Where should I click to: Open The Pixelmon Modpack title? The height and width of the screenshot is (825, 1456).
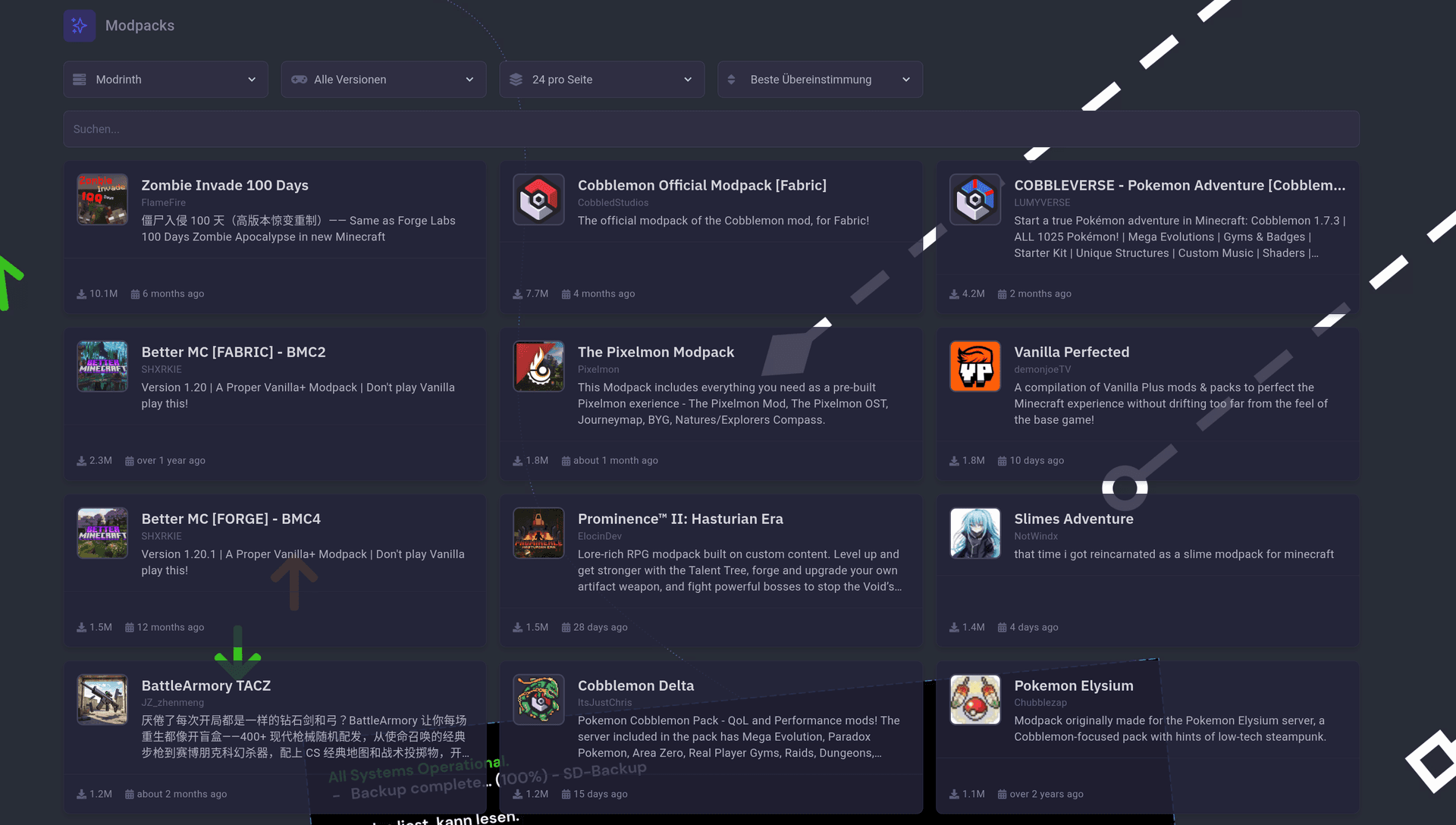tap(656, 352)
